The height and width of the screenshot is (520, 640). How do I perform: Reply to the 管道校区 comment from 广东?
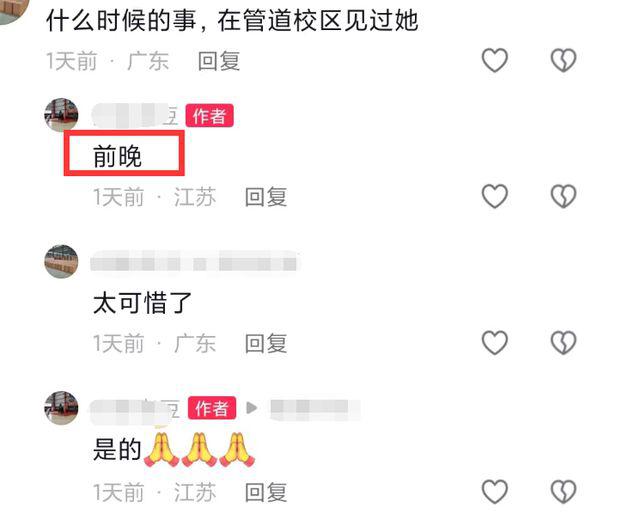(x=219, y=61)
